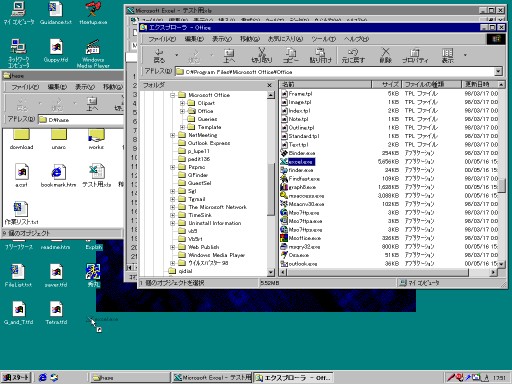Click the Delete (削除) X icon
The image size is (512, 384).
pos(385,56)
